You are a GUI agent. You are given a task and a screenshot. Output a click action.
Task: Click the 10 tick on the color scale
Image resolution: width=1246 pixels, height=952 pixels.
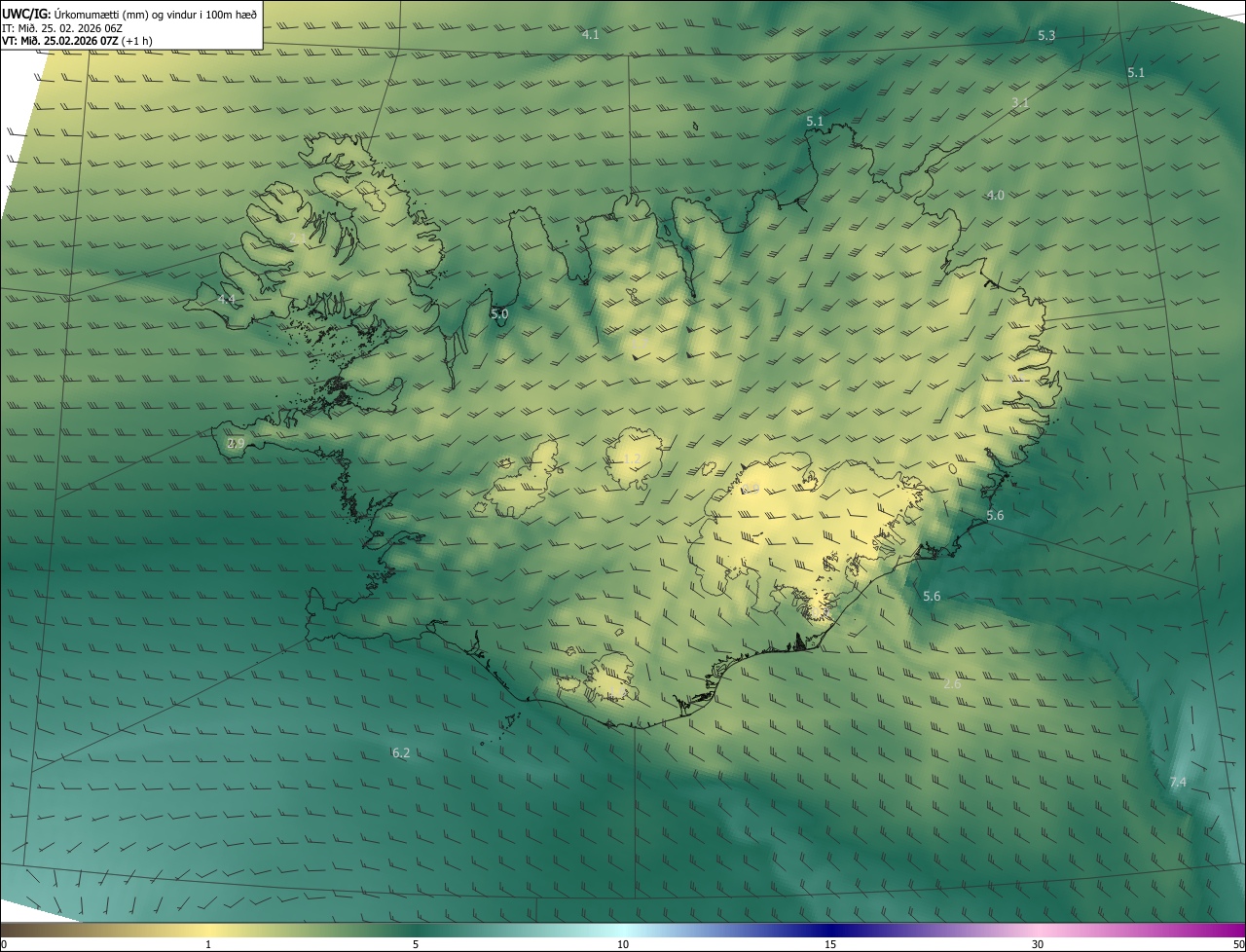pos(623,944)
